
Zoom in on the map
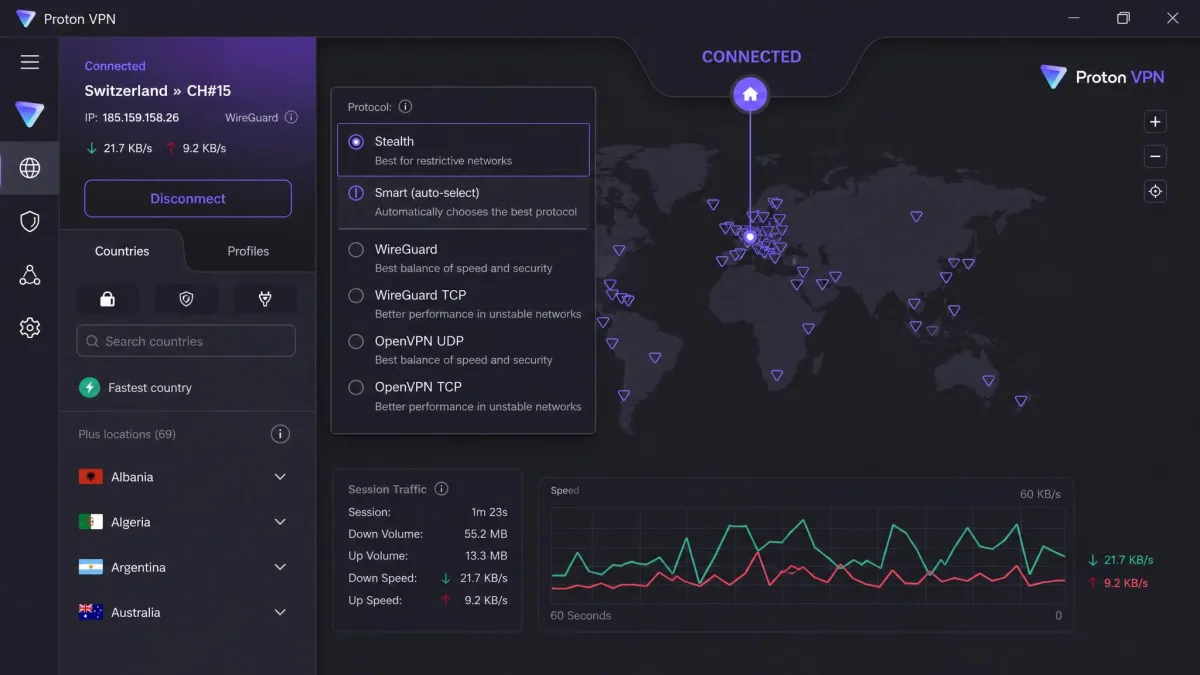pyautogui.click(x=1155, y=122)
